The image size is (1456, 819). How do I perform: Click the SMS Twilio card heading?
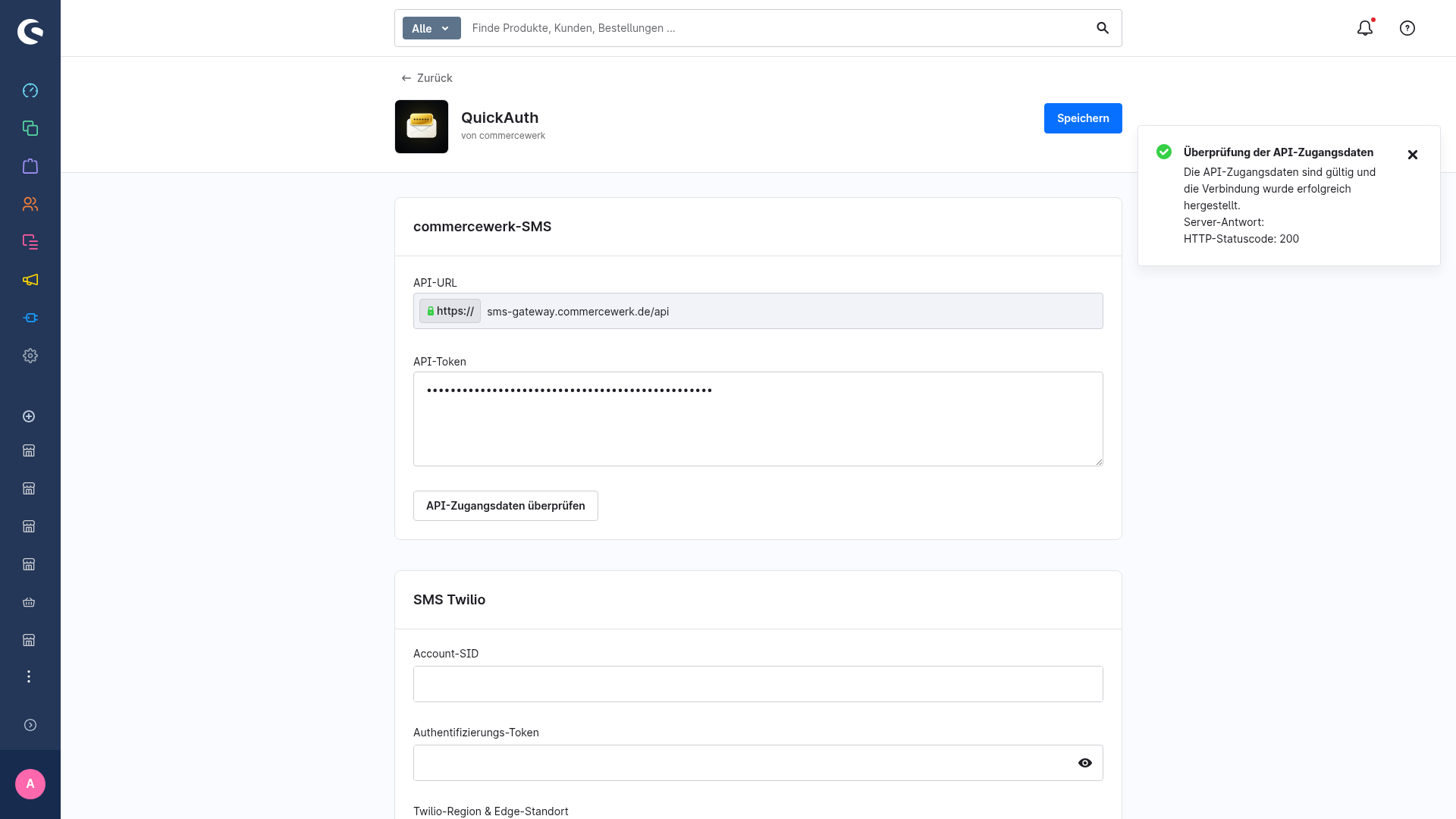[x=449, y=600]
